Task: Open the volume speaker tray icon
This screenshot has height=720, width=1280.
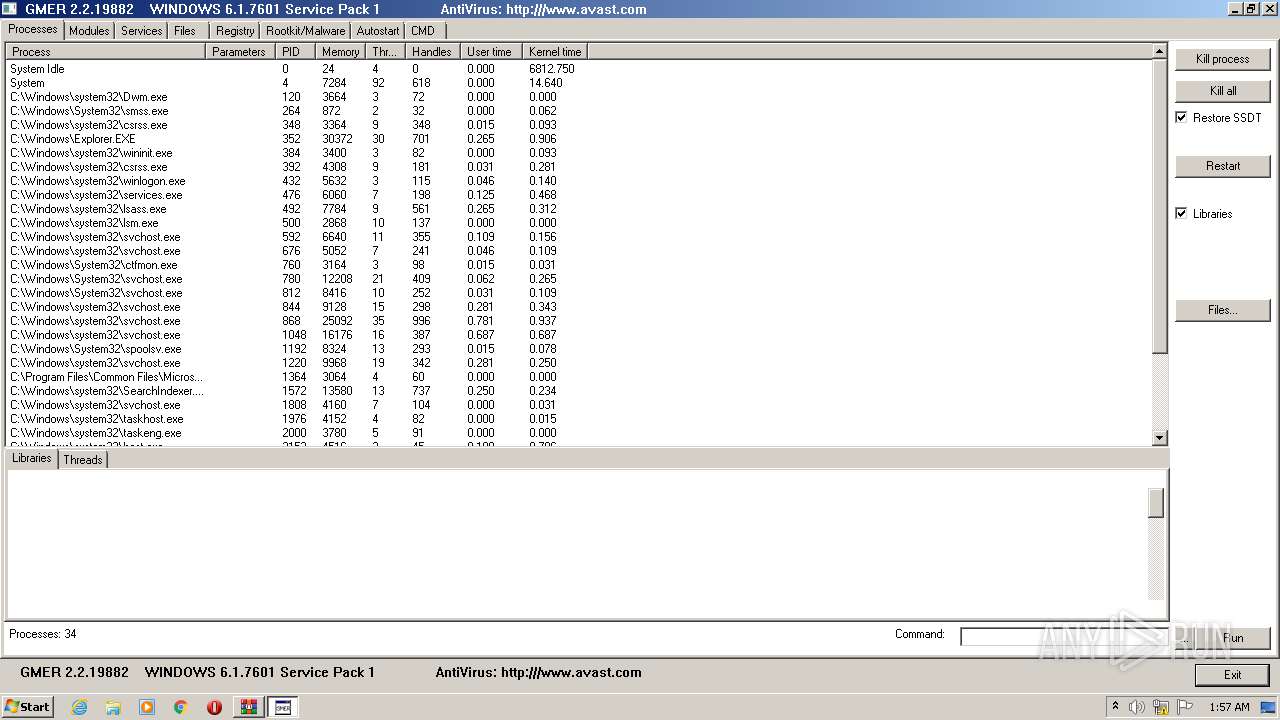Action: click(1137, 707)
